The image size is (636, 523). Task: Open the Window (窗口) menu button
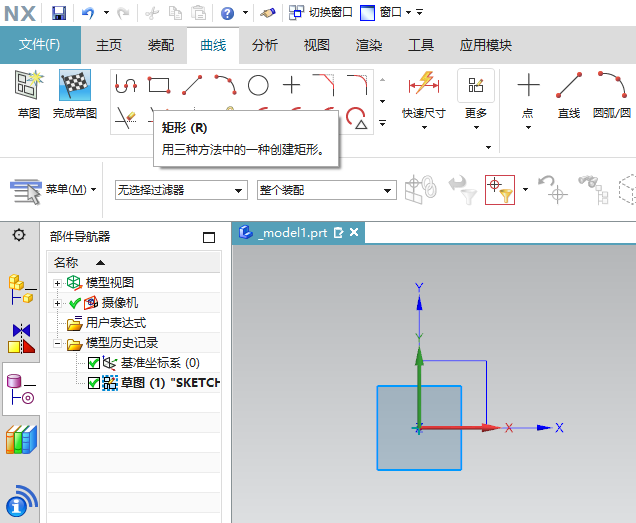[386, 13]
